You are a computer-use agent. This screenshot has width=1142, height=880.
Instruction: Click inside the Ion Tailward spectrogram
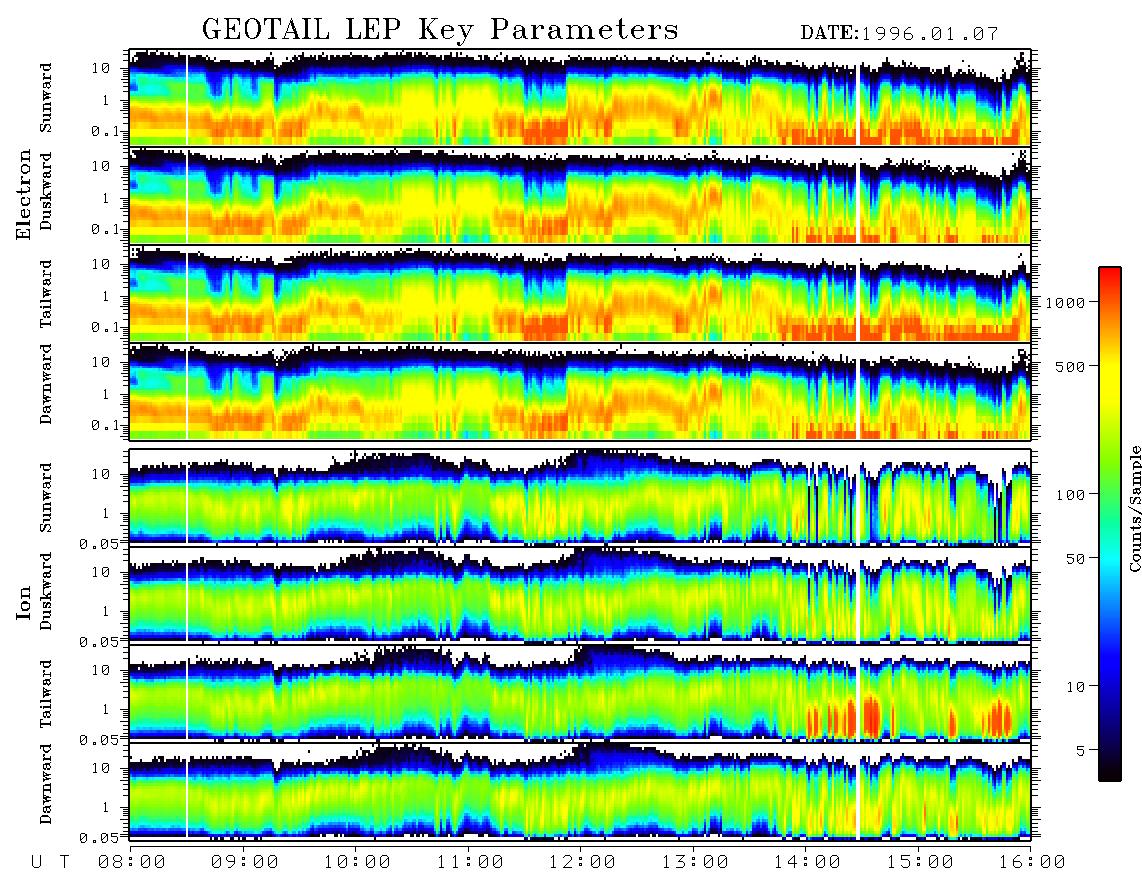[x=580, y=692]
